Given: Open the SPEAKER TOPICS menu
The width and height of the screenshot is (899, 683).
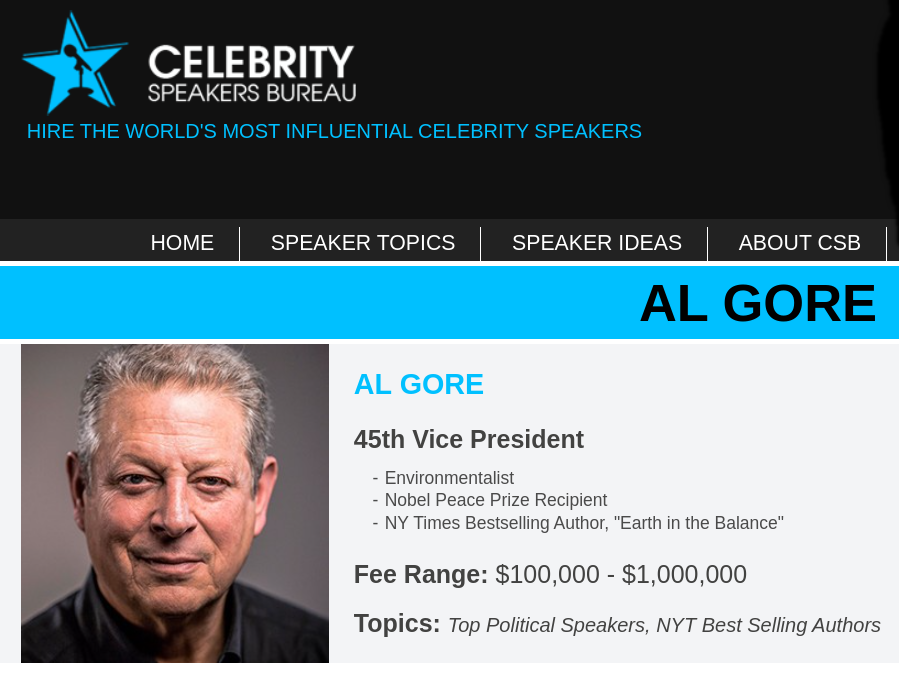Looking at the screenshot, I should (x=363, y=243).
